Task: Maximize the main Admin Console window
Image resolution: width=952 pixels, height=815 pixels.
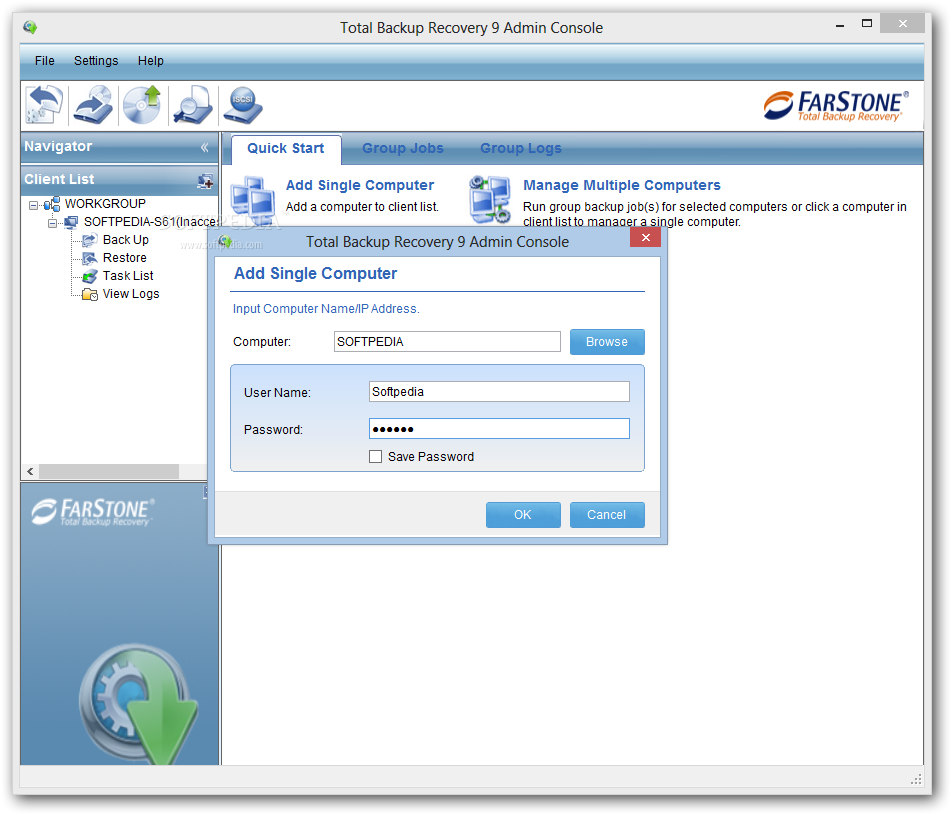Action: click(867, 24)
